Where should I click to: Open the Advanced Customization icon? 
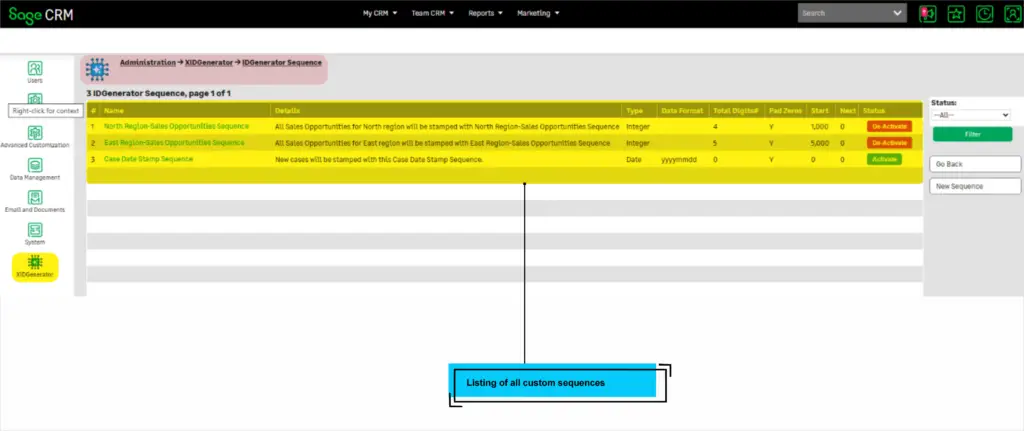coord(35,132)
